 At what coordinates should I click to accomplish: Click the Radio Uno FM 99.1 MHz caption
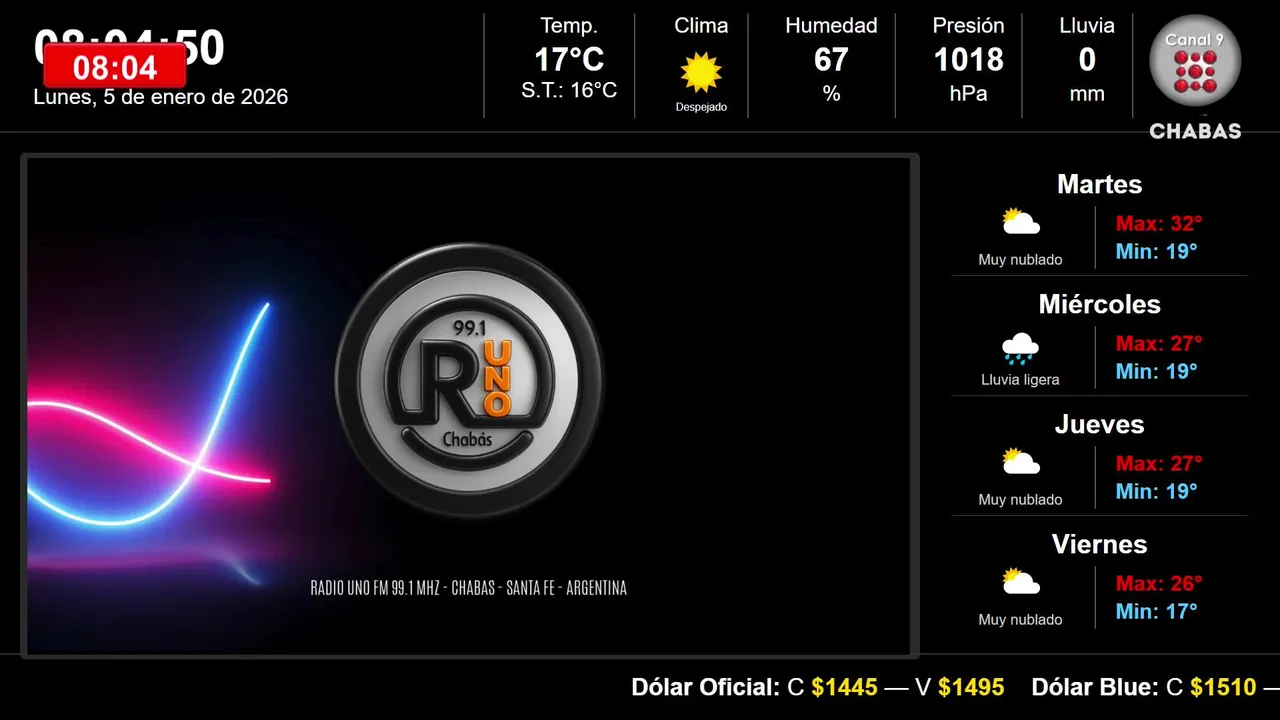click(469, 588)
